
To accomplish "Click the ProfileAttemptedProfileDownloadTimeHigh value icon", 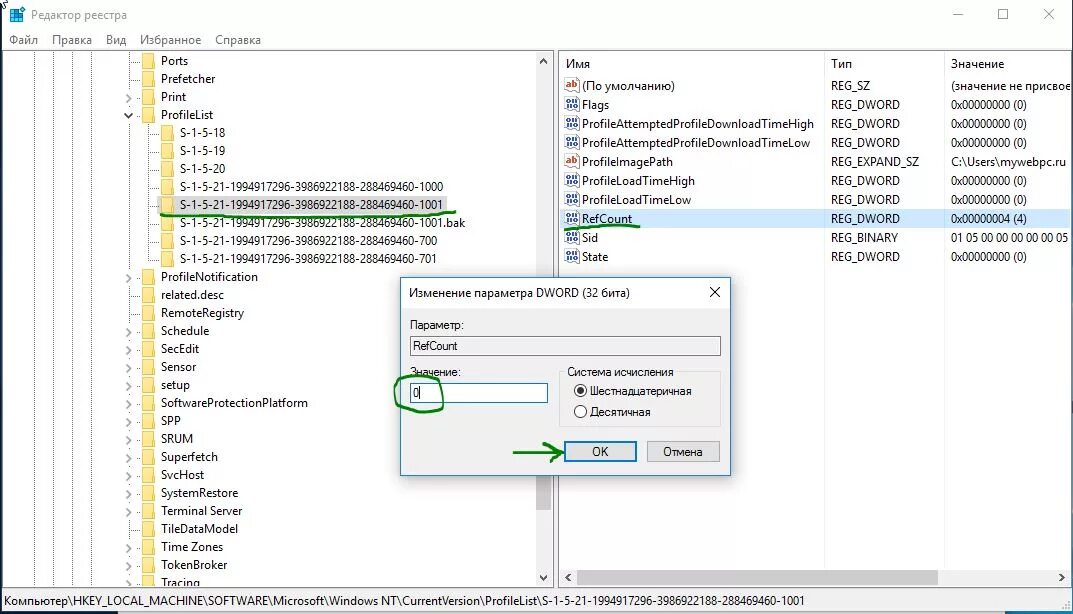I will pyautogui.click(x=571, y=123).
